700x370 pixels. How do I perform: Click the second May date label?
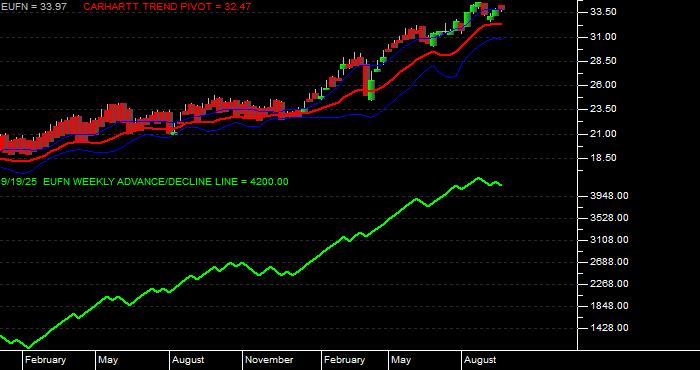click(401, 360)
